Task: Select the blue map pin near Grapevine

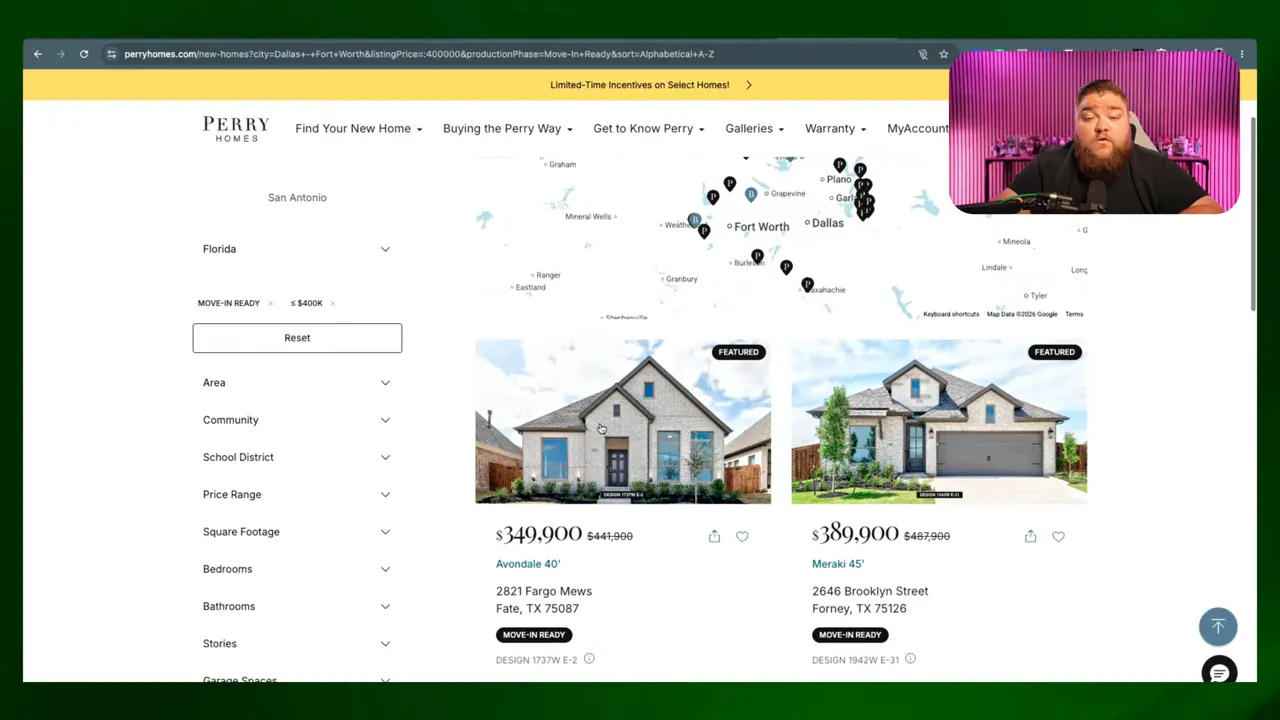Action: point(751,194)
